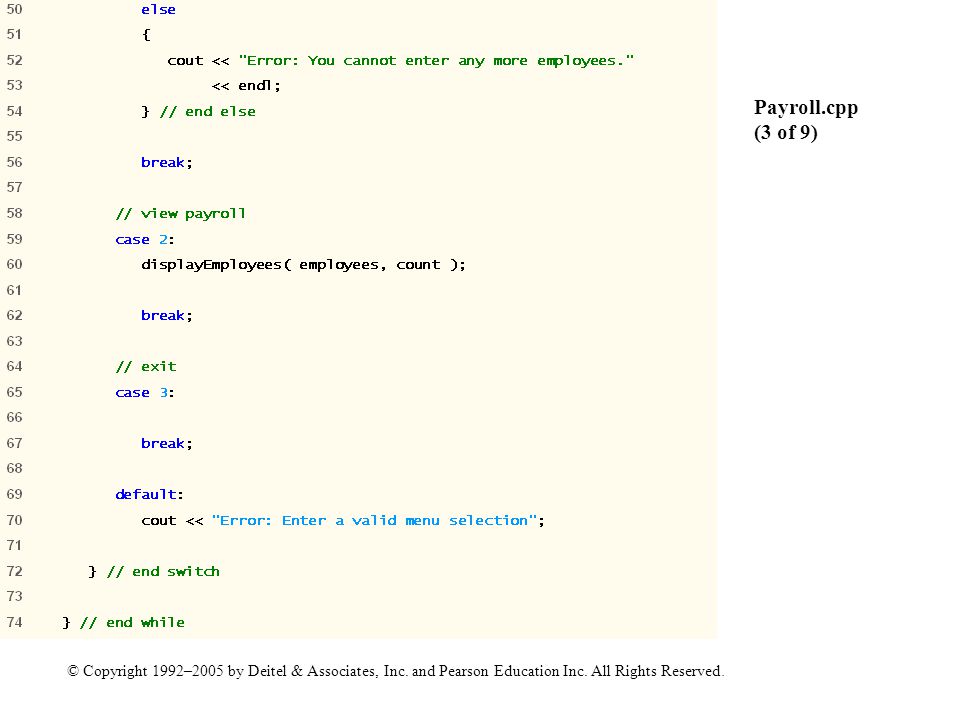This screenshot has width=960, height=720.
Task: Click the 'Payroll.cpp' title text
Action: pyautogui.click(x=806, y=108)
